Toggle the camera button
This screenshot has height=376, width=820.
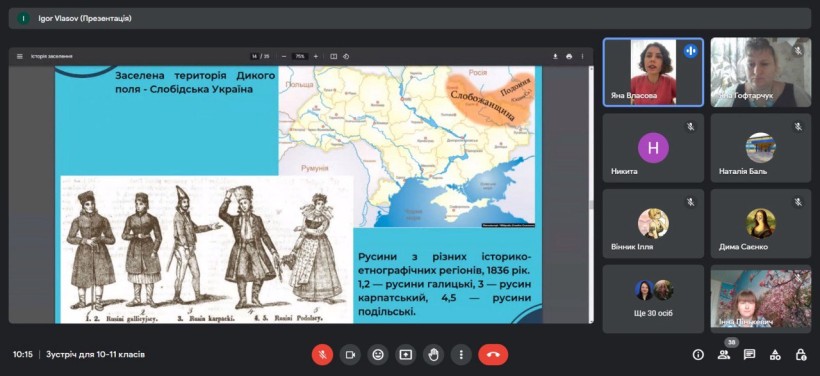pyautogui.click(x=350, y=355)
